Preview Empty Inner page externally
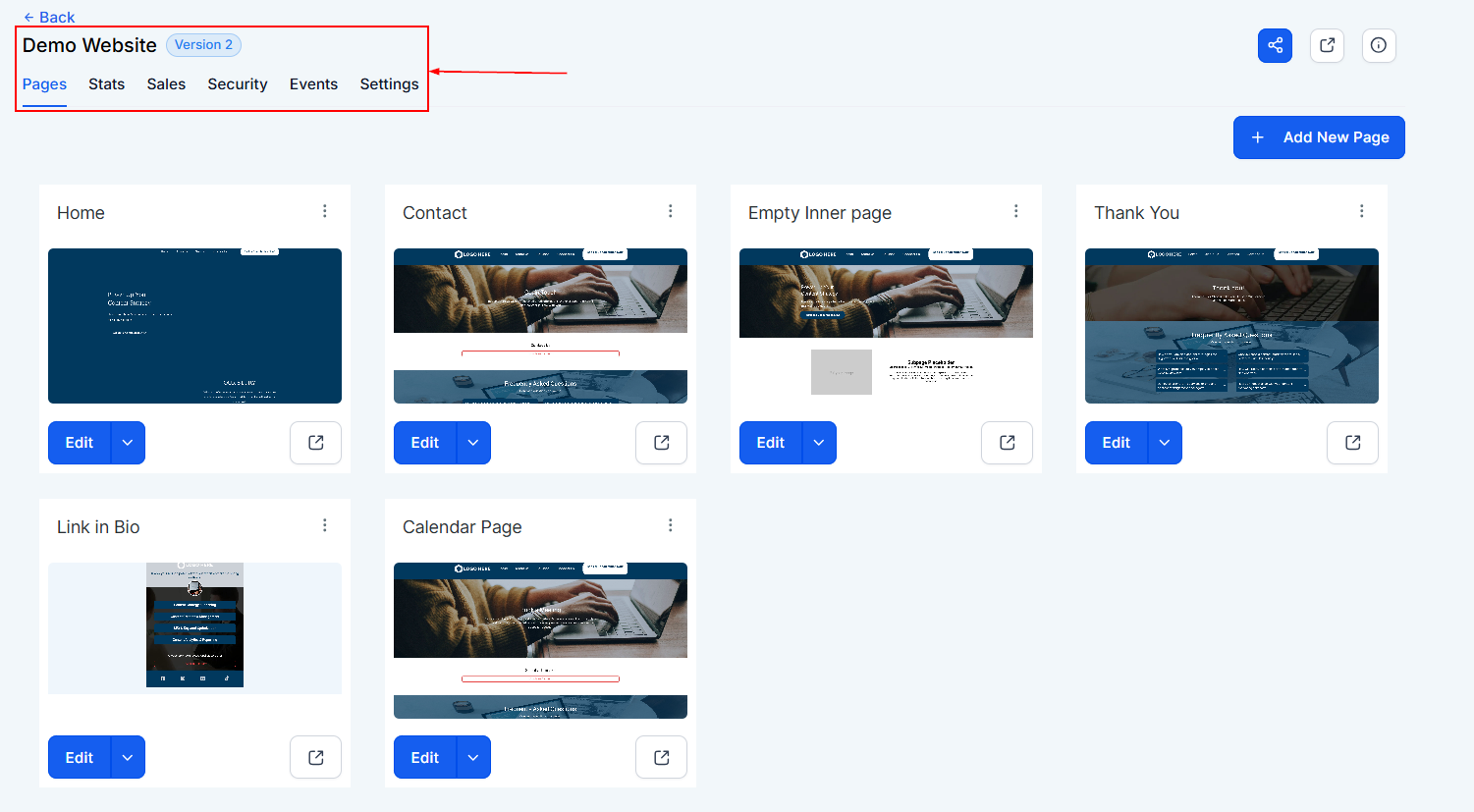This screenshot has width=1474, height=812. [1007, 443]
